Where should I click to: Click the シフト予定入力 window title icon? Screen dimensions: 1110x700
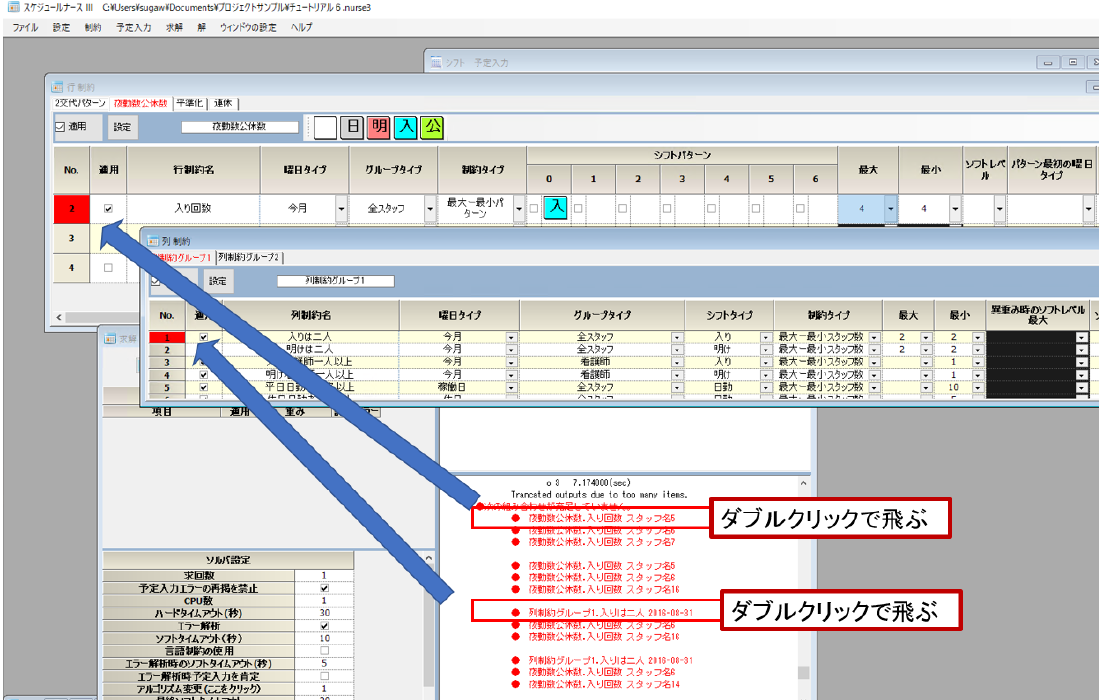click(436, 62)
